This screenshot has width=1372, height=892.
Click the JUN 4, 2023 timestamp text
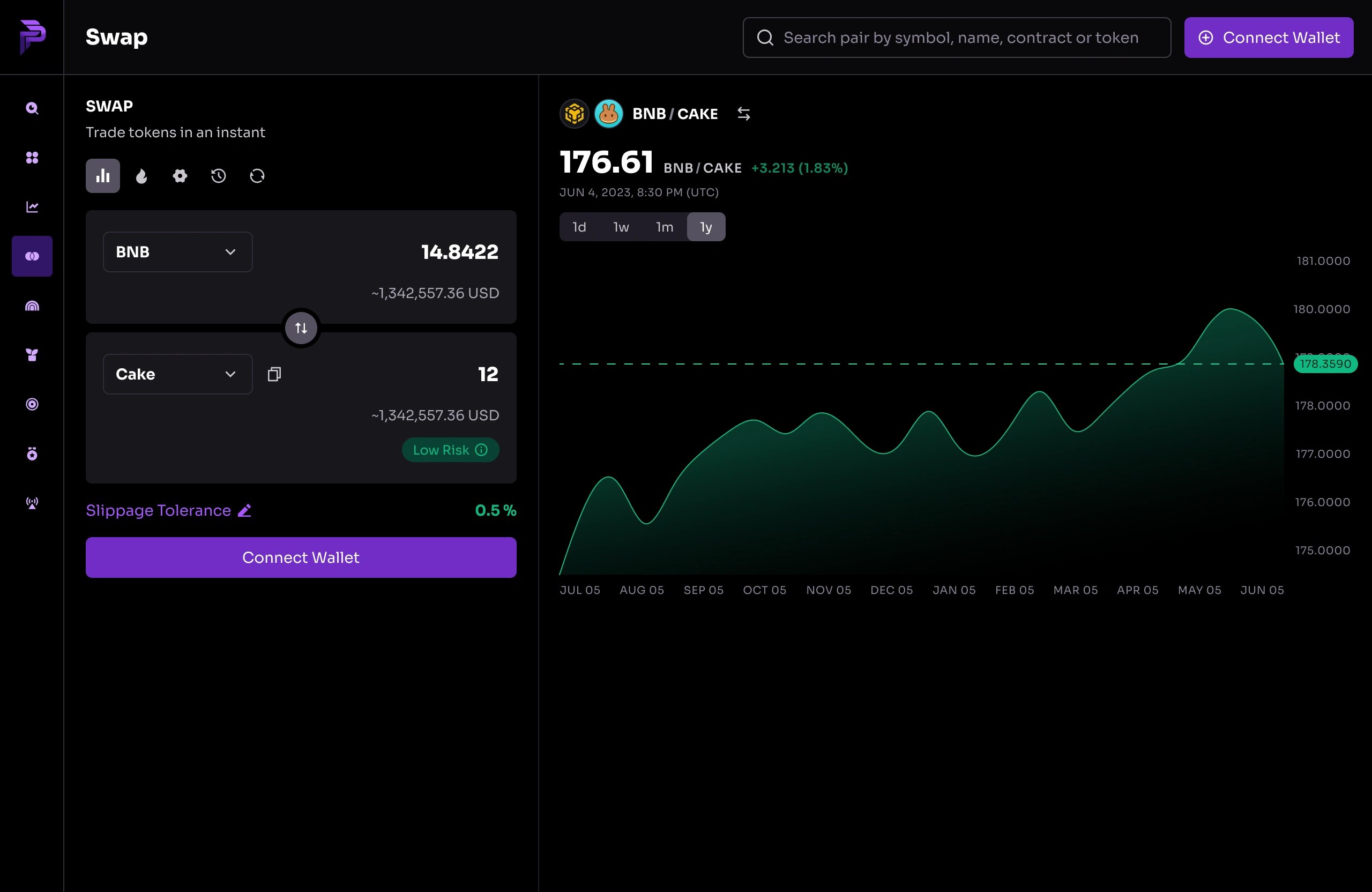(639, 192)
